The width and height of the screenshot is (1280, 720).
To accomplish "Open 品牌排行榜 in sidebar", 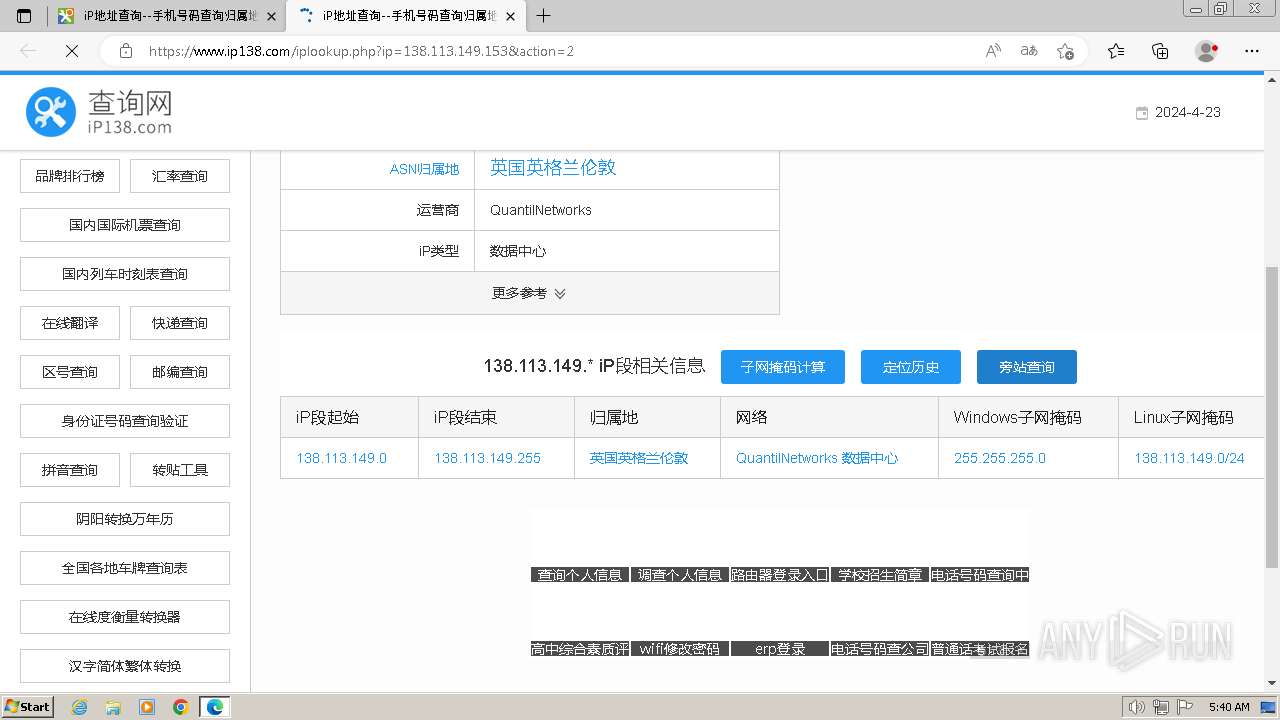I will [x=70, y=176].
